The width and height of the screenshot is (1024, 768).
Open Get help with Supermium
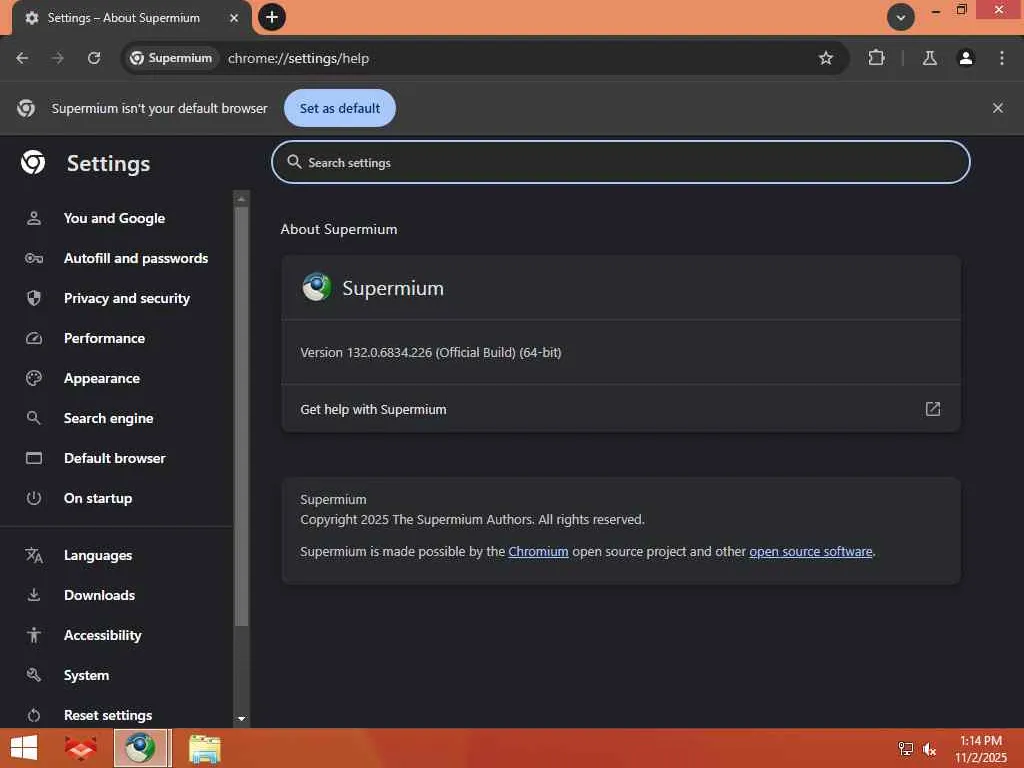click(x=620, y=409)
